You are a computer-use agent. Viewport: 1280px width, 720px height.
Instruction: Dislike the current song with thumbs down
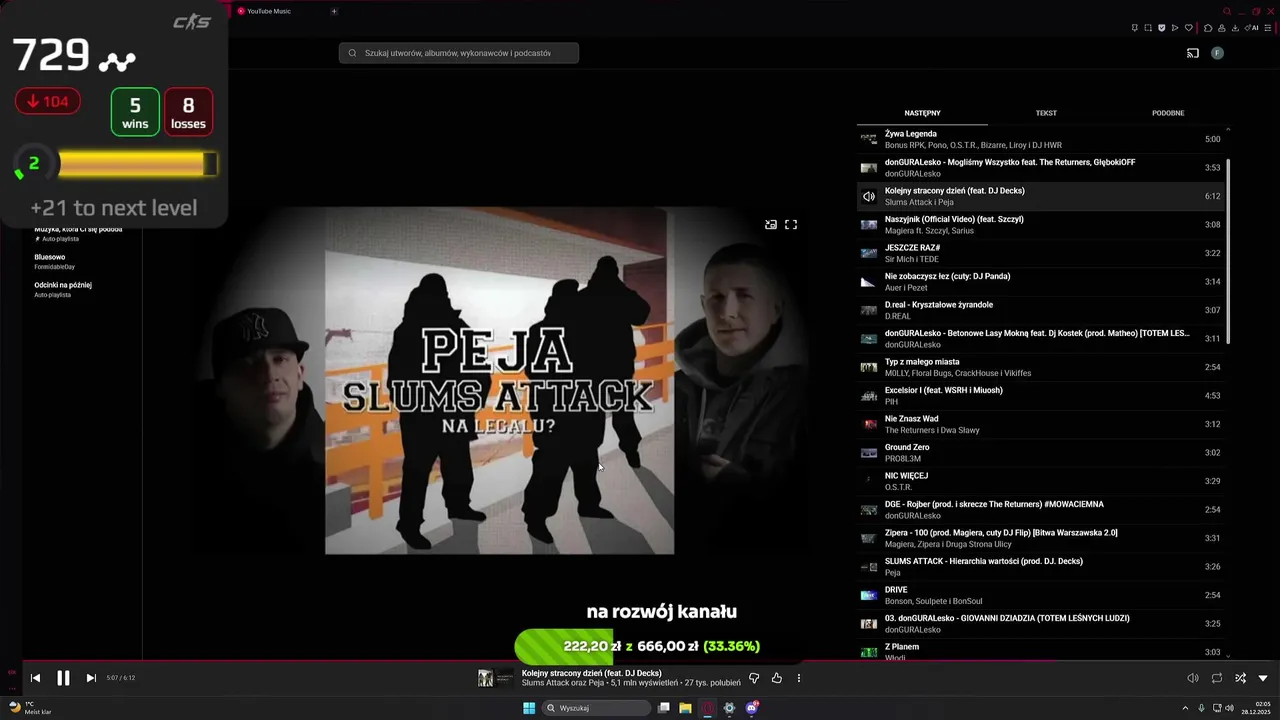754,678
